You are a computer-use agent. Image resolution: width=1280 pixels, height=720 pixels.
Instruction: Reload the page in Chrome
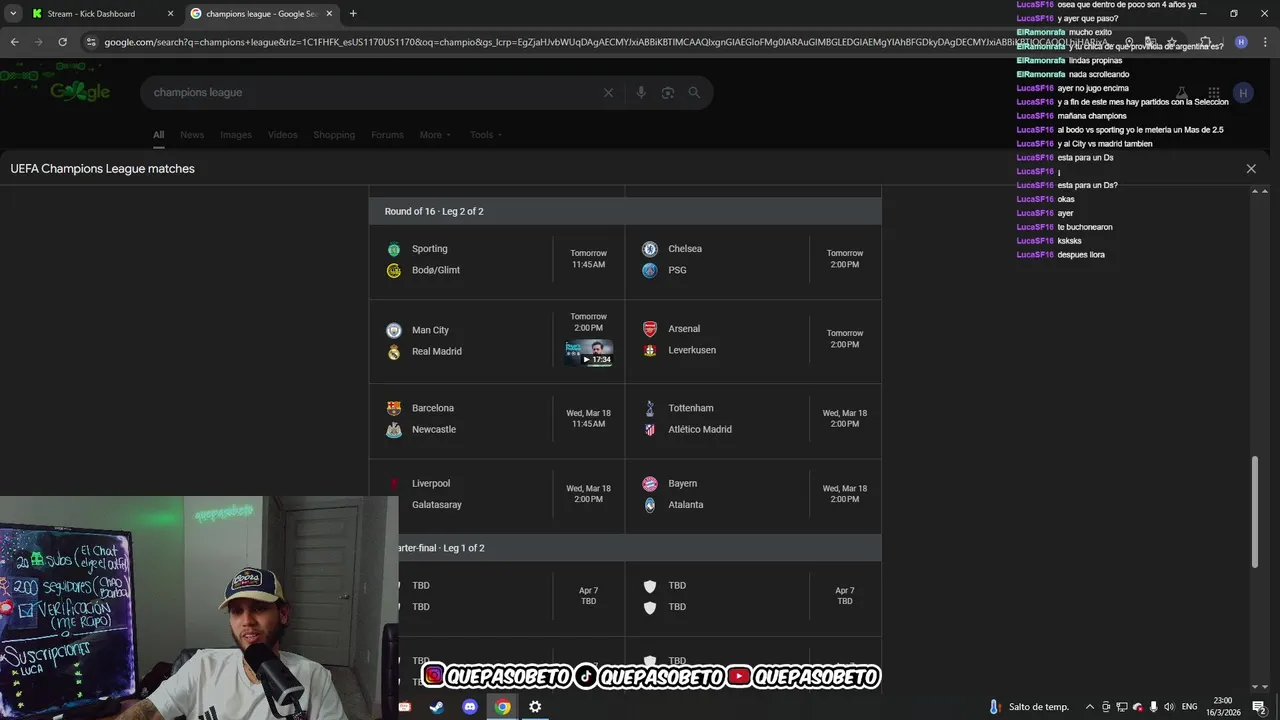click(62, 42)
